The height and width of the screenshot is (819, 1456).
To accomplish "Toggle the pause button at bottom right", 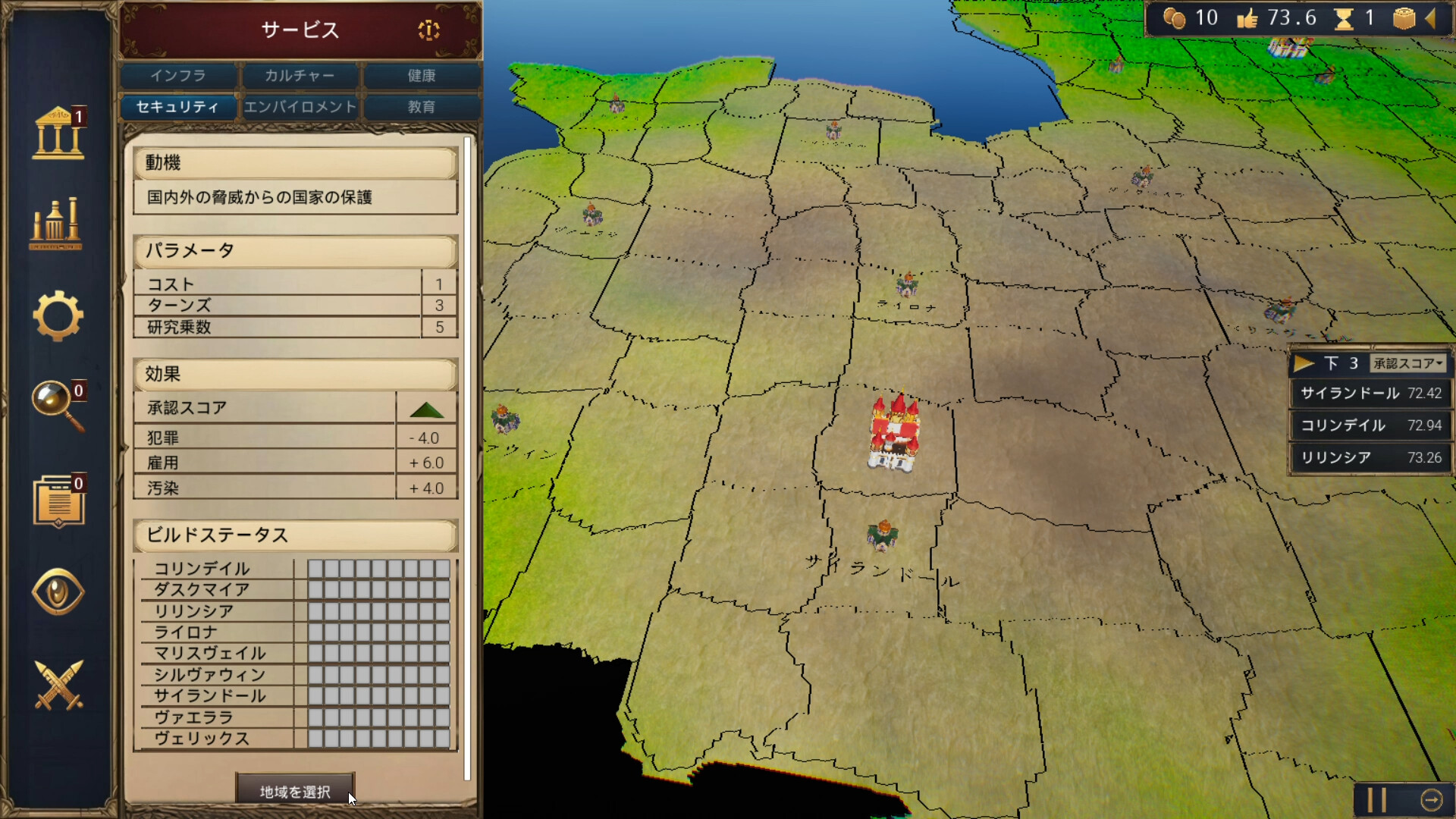I will (1376, 799).
